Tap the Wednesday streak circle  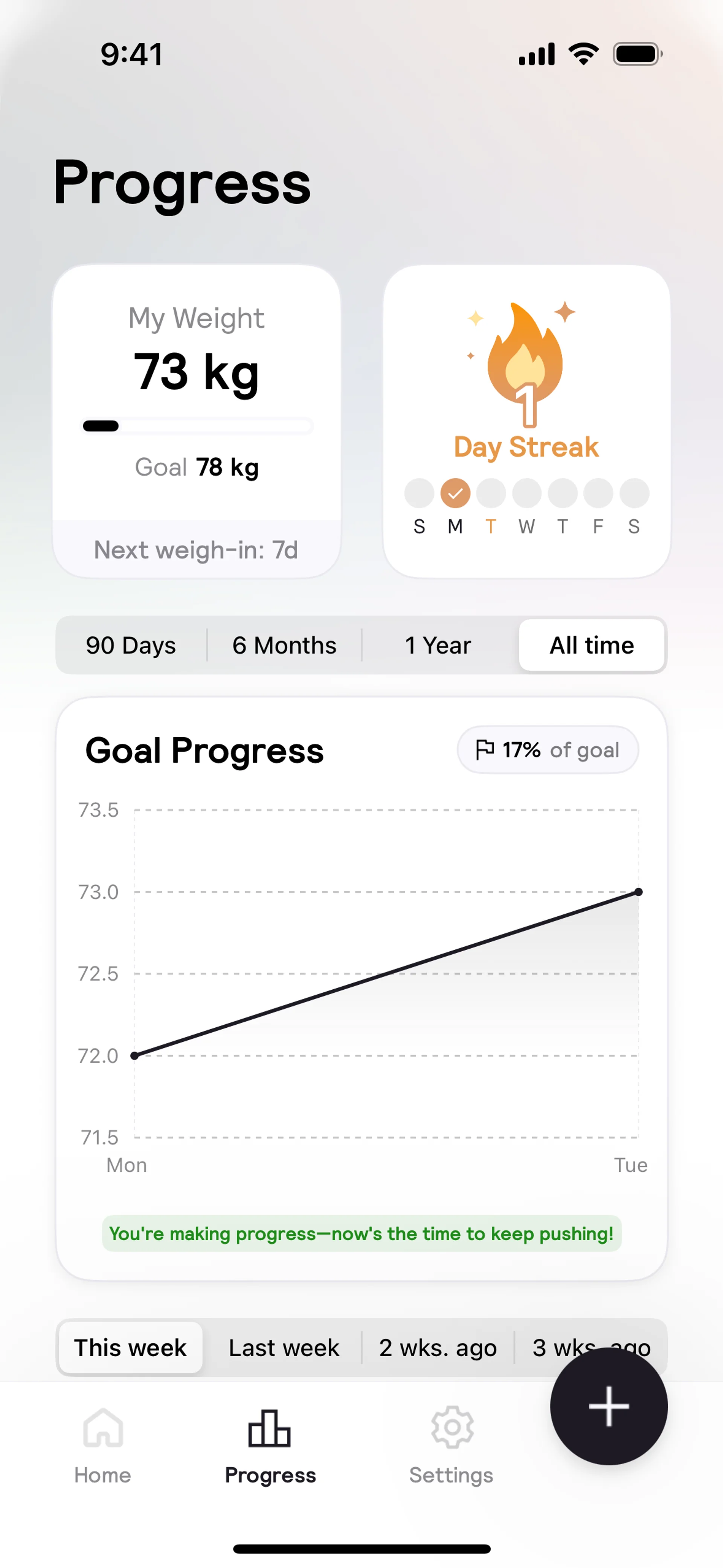point(526,493)
